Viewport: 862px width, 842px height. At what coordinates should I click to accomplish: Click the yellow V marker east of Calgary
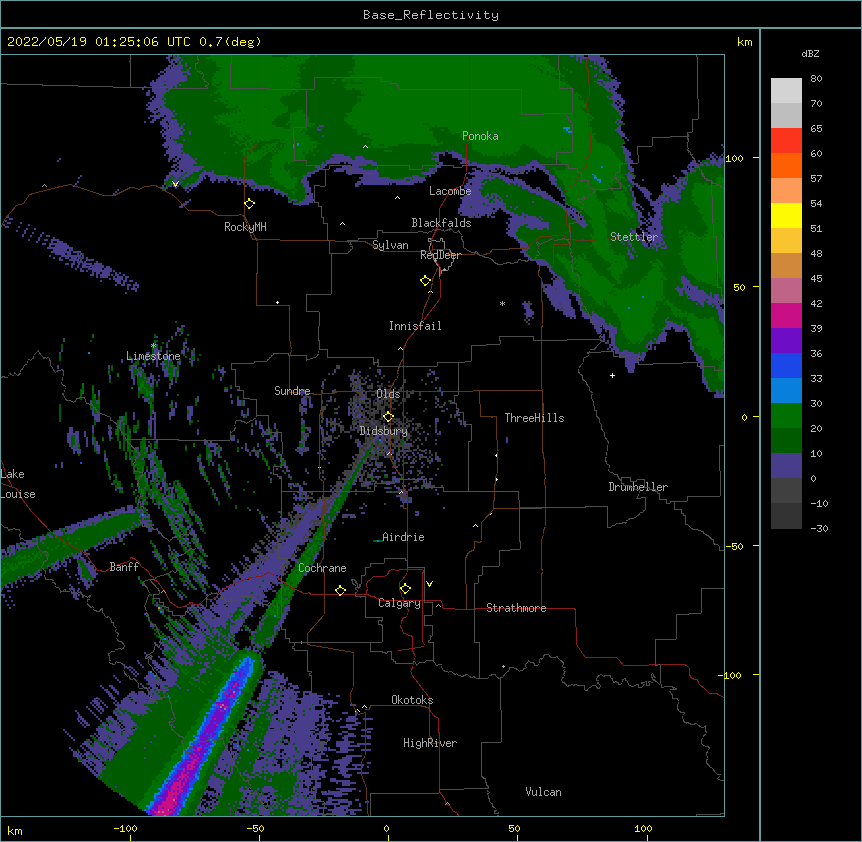pyautogui.click(x=429, y=584)
